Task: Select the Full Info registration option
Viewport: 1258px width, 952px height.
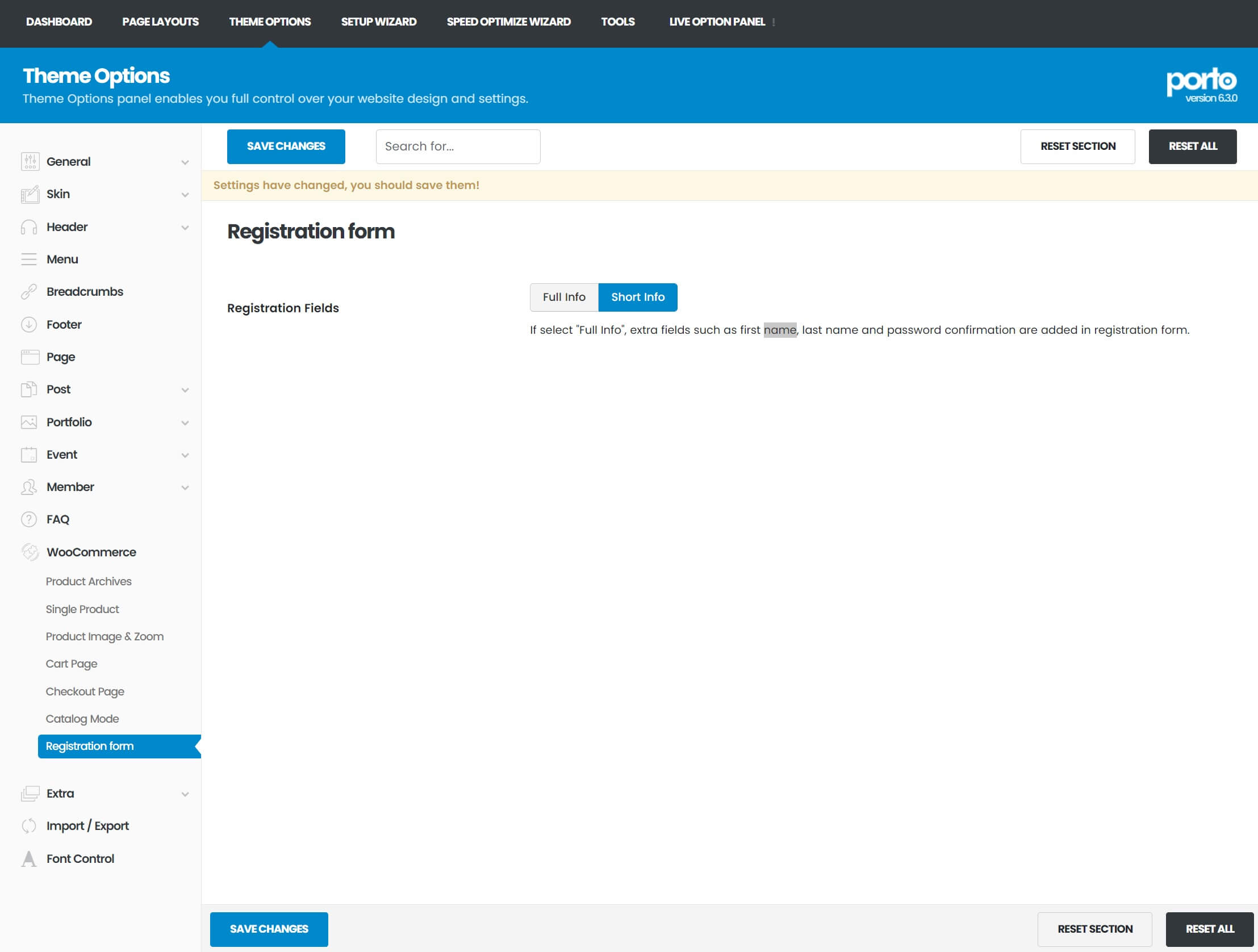Action: [x=563, y=297]
